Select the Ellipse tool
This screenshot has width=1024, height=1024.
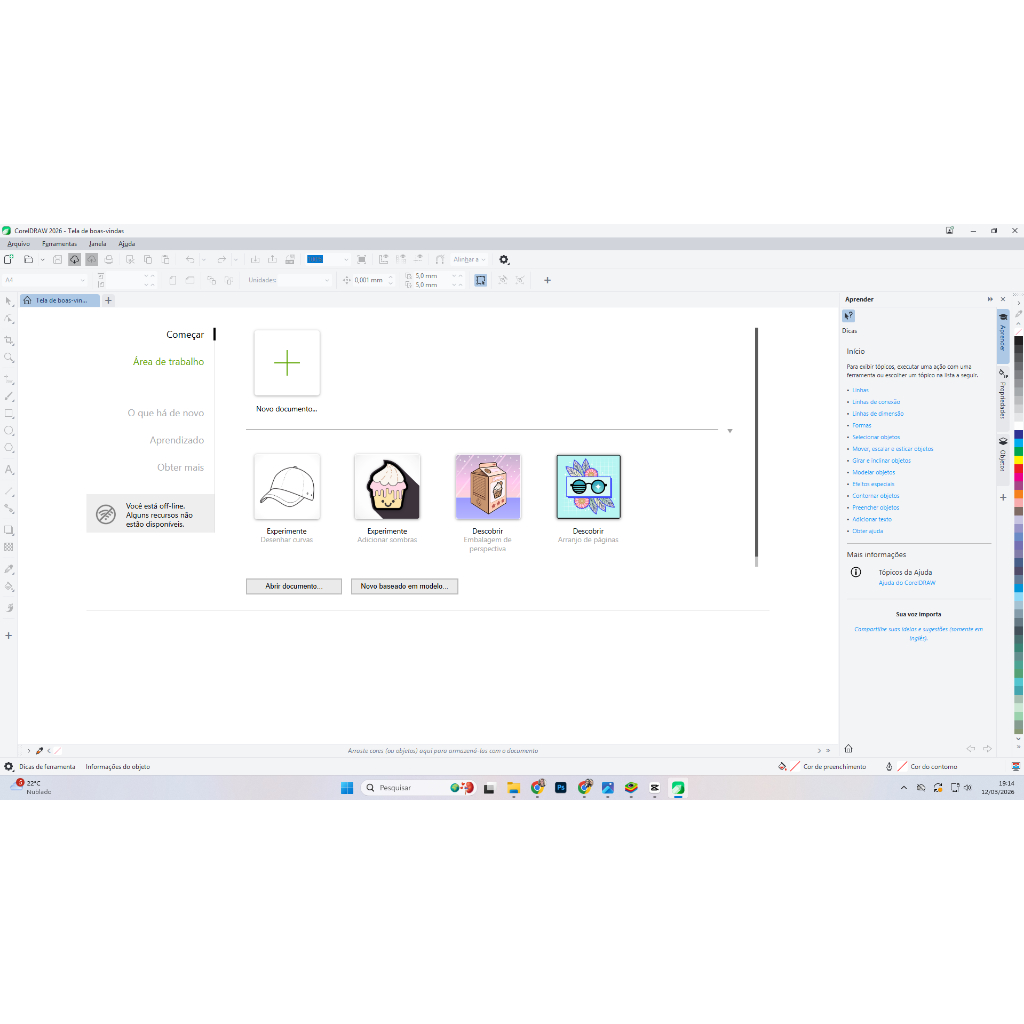(x=9, y=431)
